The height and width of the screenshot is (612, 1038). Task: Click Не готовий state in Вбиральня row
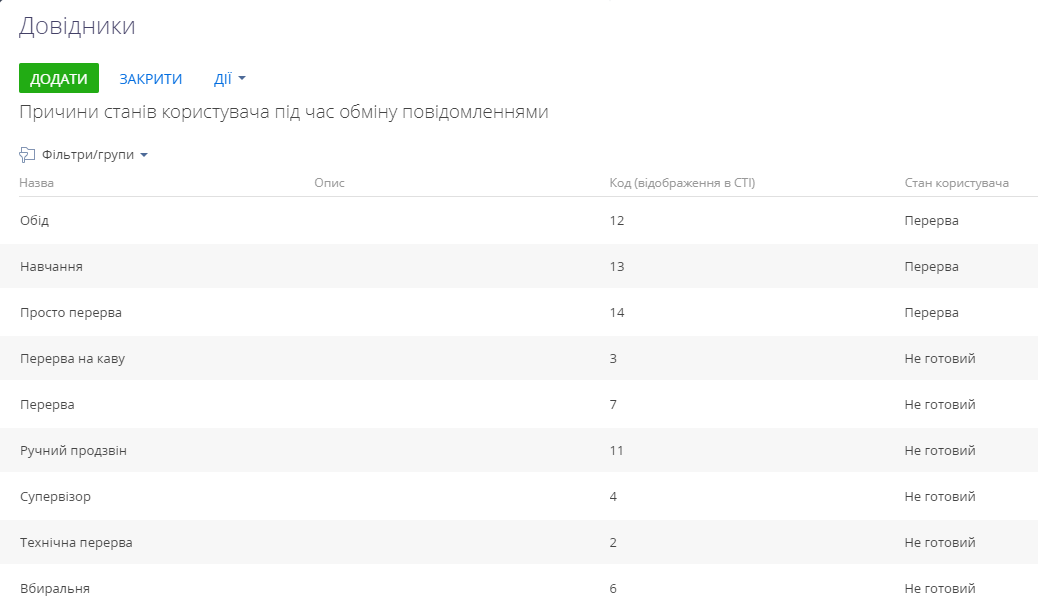[x=940, y=588]
